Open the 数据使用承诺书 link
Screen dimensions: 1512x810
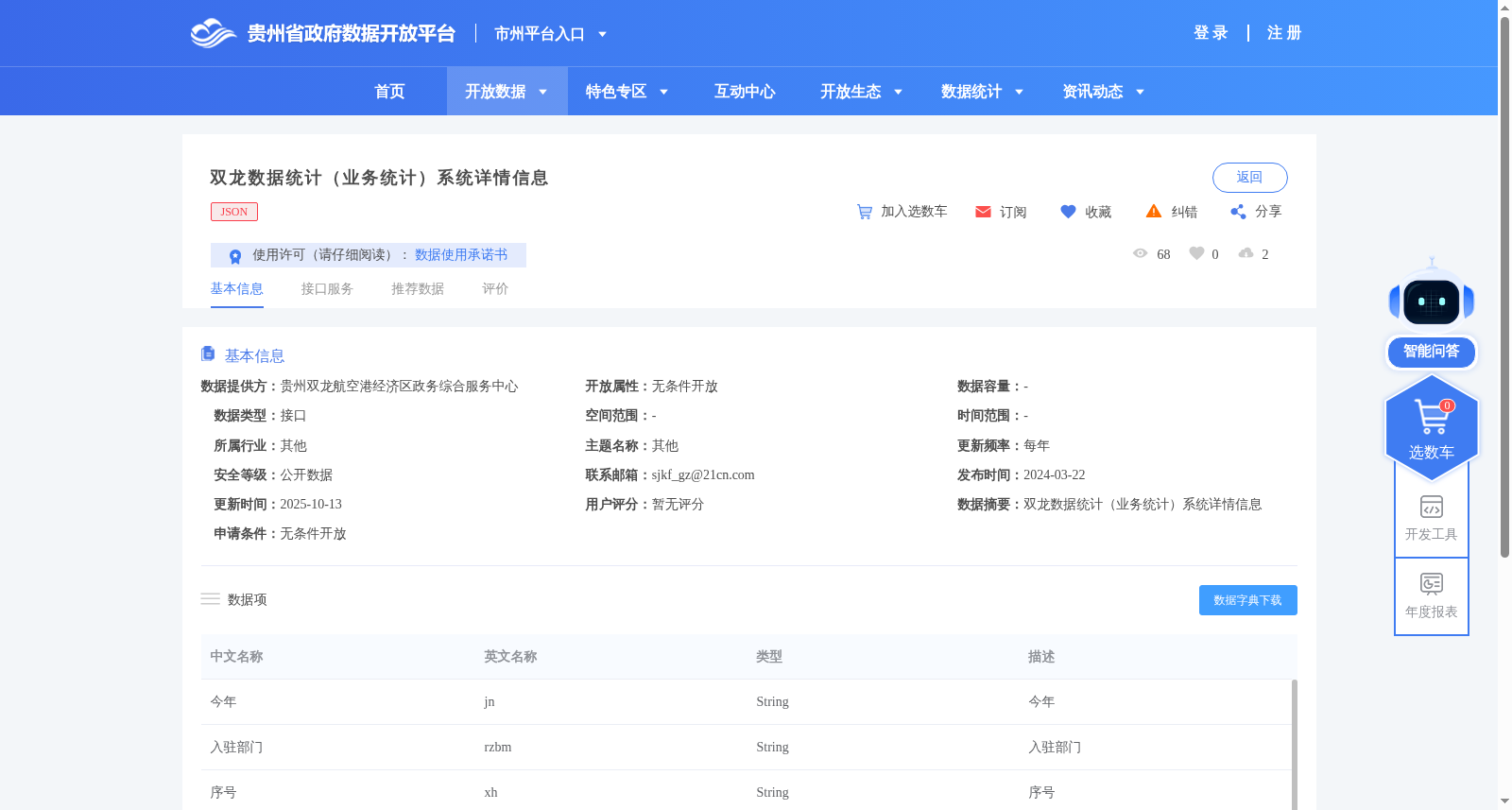[461, 255]
